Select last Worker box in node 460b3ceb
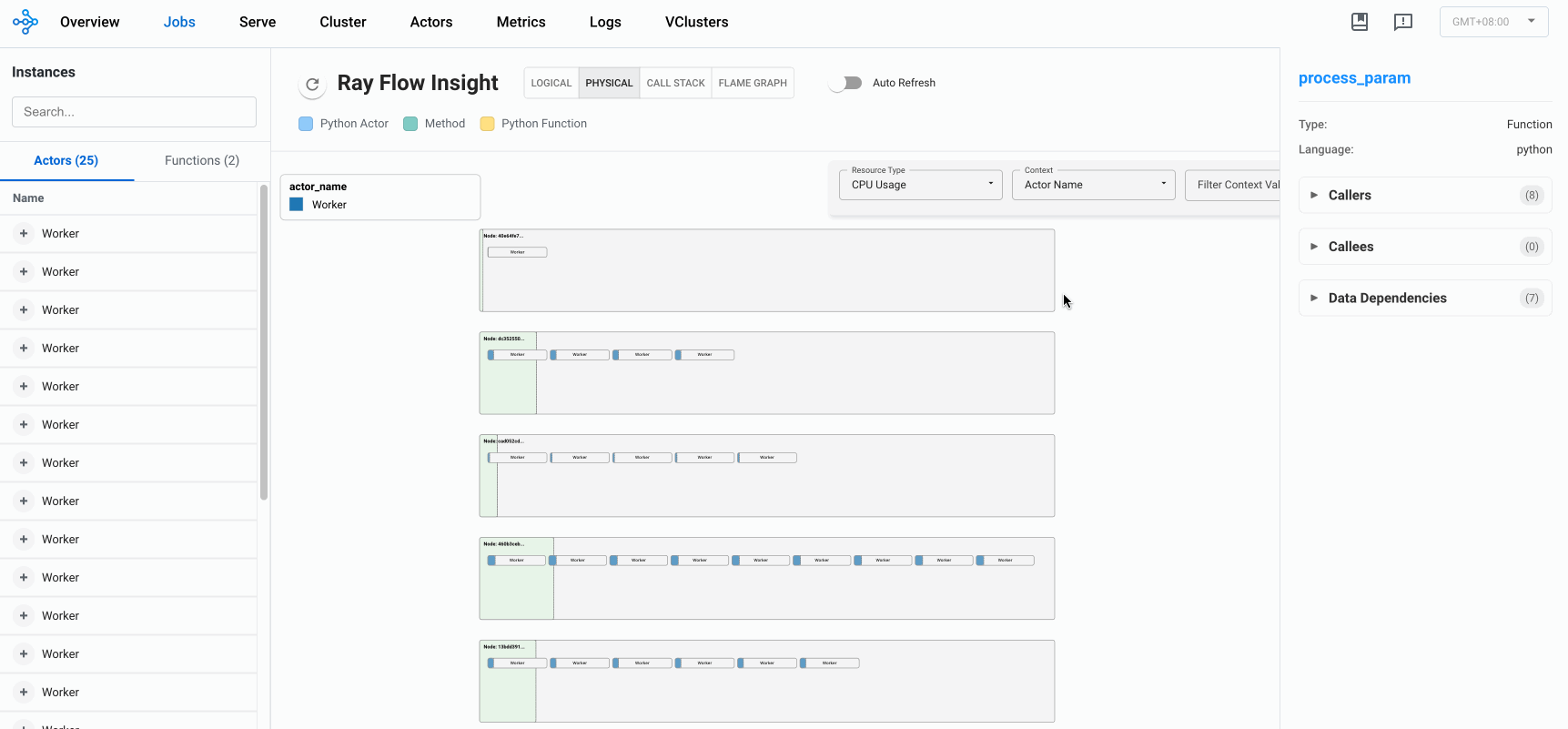The width and height of the screenshot is (1568, 729). 1005,561
